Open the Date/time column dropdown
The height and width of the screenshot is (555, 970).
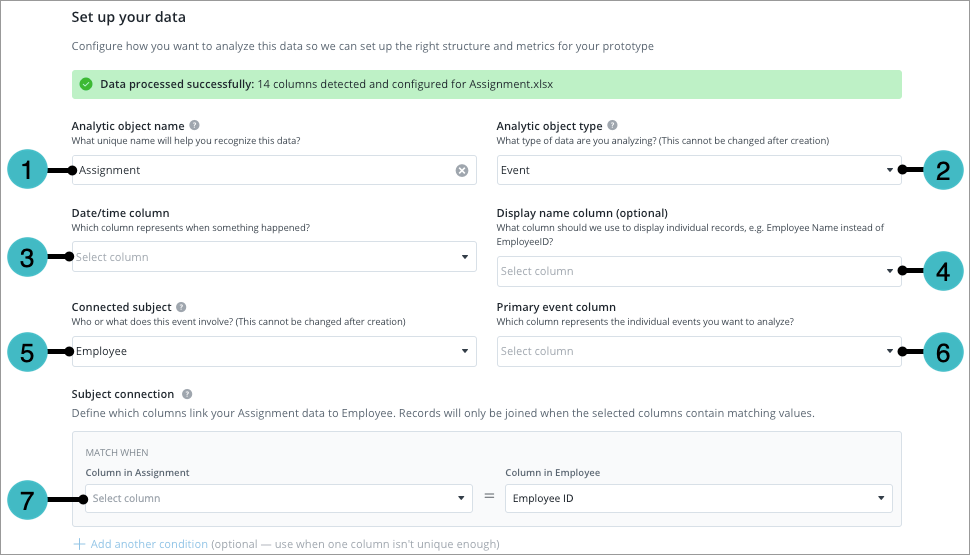273,257
